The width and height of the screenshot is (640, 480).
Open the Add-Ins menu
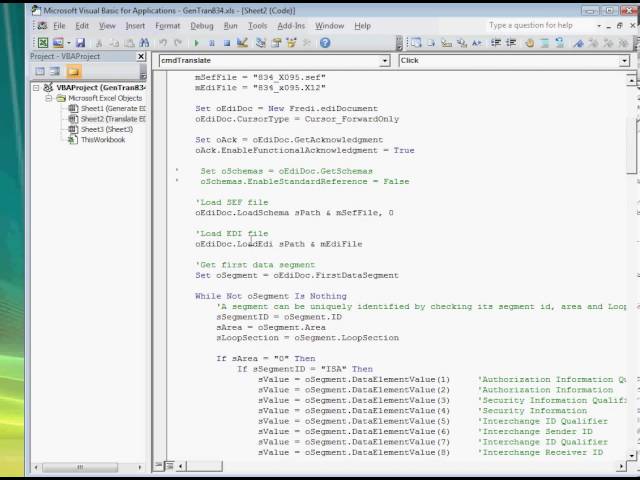(291, 26)
